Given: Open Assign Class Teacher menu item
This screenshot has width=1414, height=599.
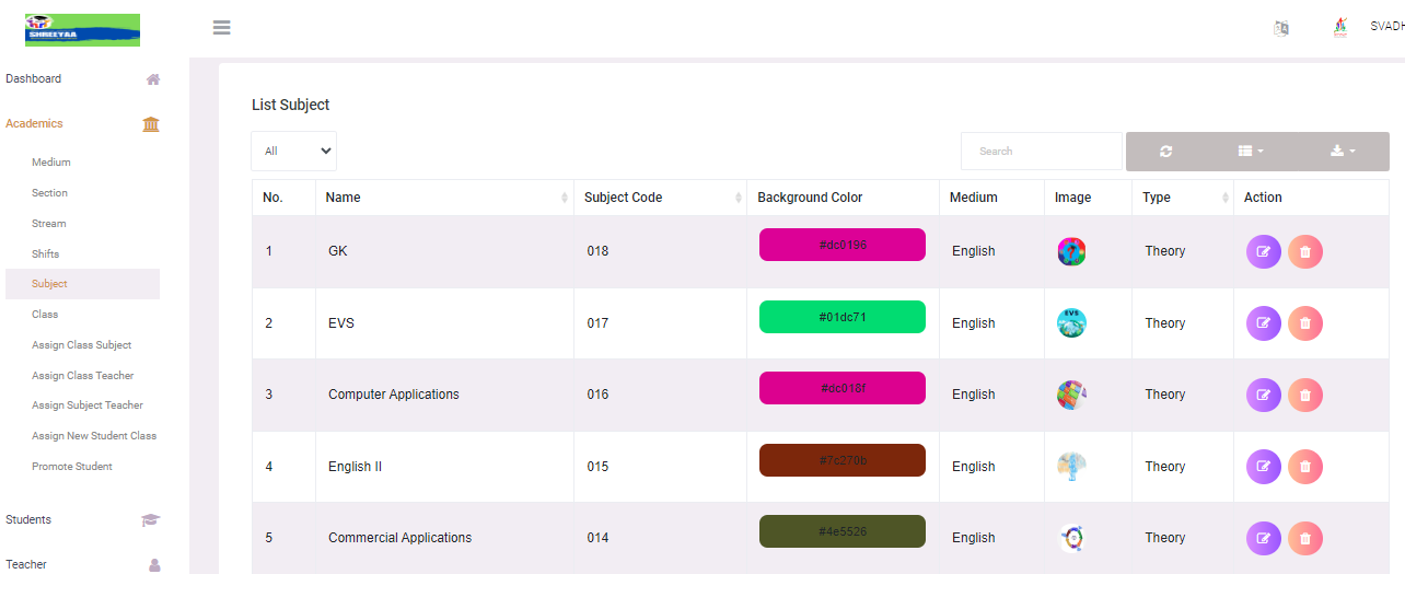Looking at the screenshot, I should (82, 375).
